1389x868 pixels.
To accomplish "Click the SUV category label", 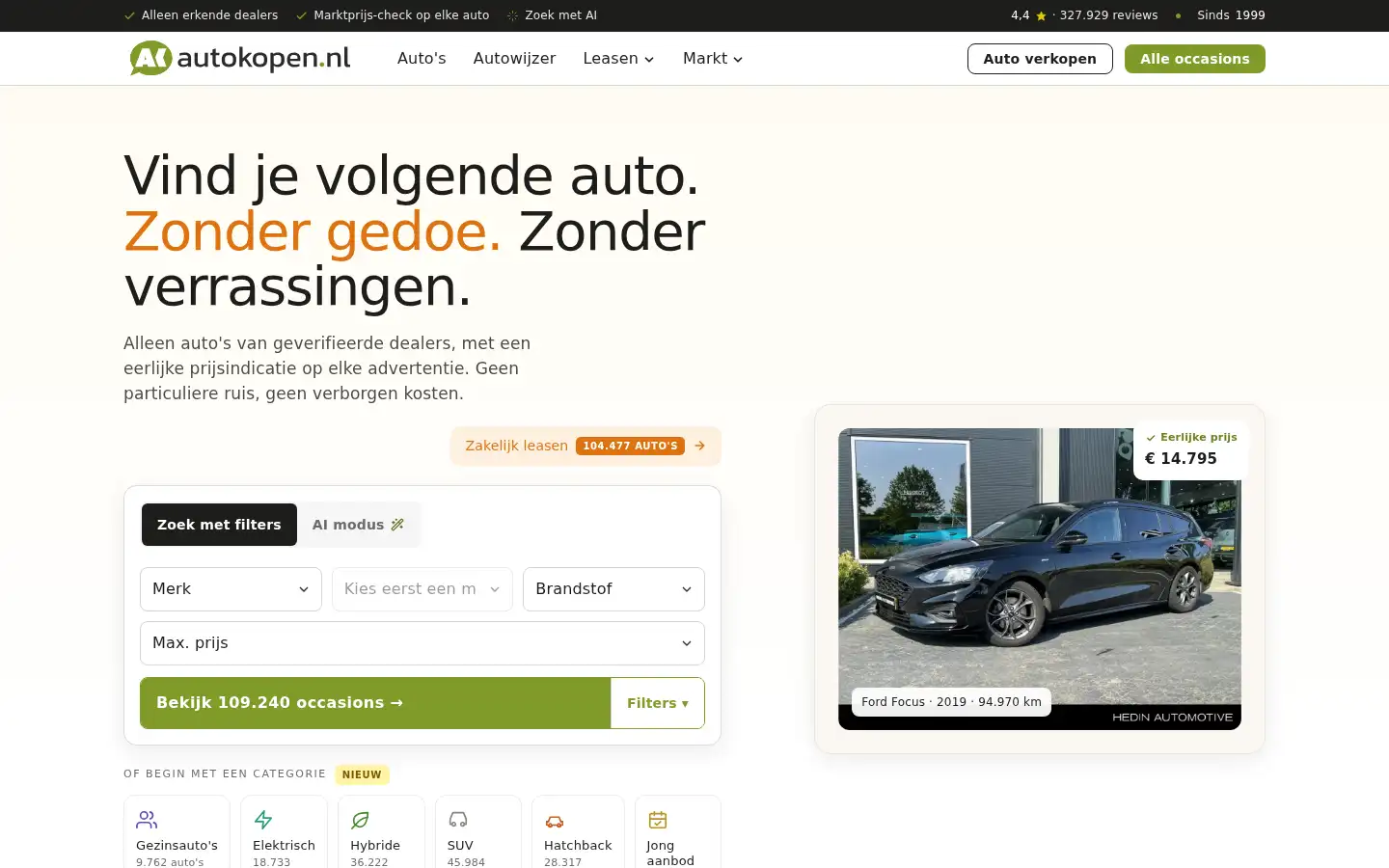I will click(x=460, y=846).
